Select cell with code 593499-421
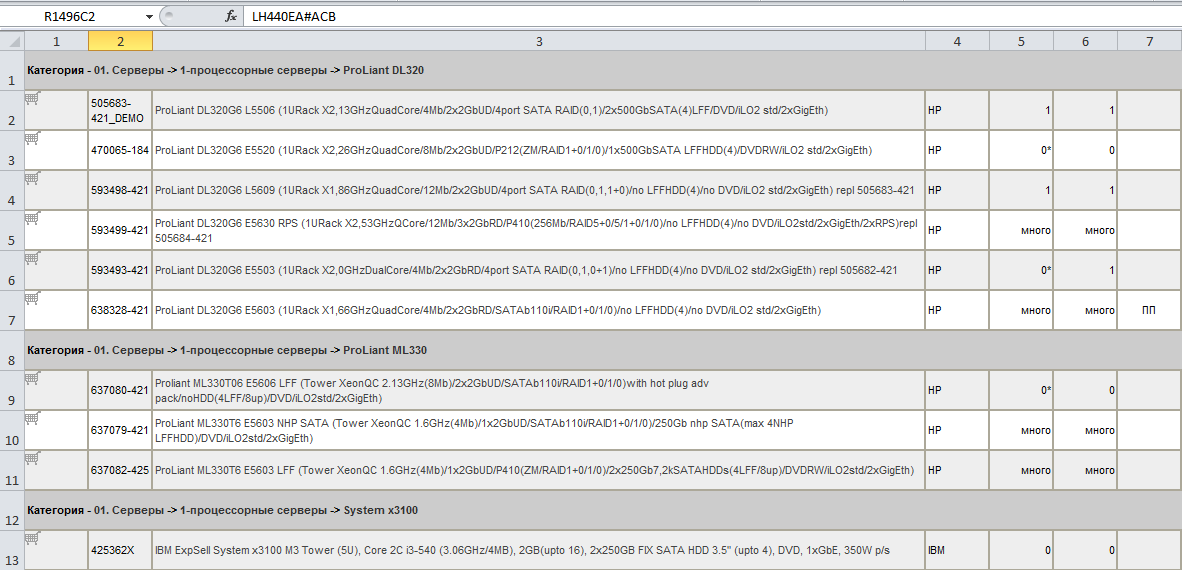1182x570 pixels. [x=121, y=231]
